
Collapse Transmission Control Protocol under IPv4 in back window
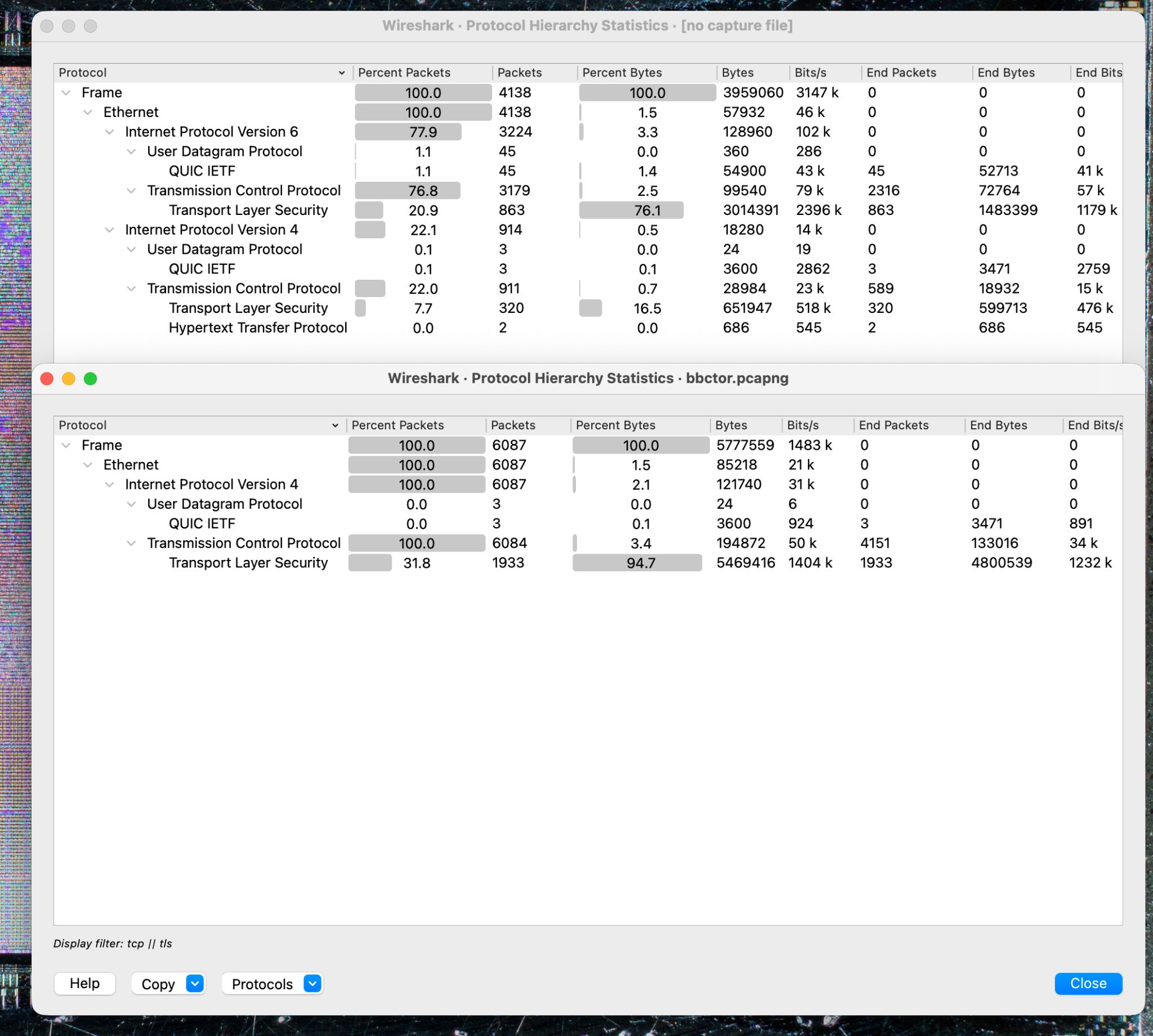click(131, 289)
